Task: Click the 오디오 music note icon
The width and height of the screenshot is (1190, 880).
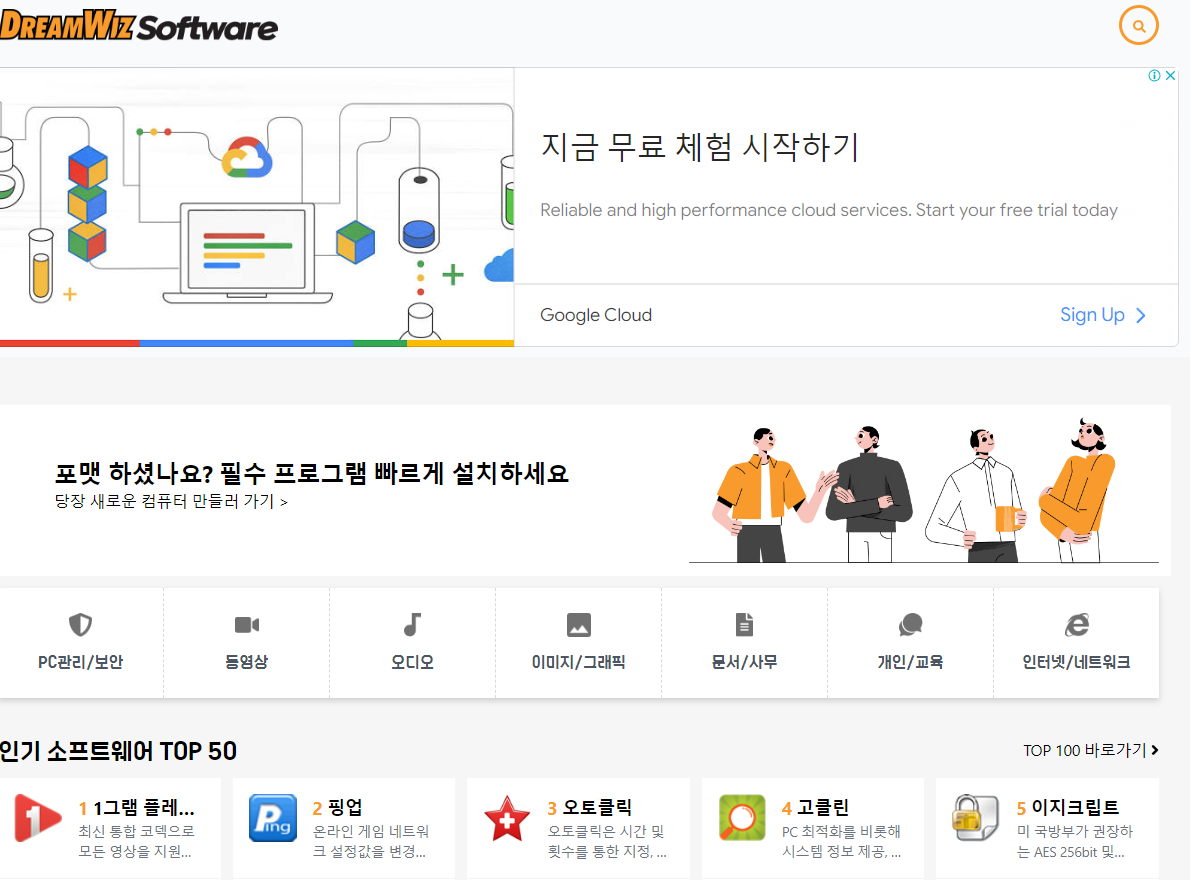Action: pos(412,624)
